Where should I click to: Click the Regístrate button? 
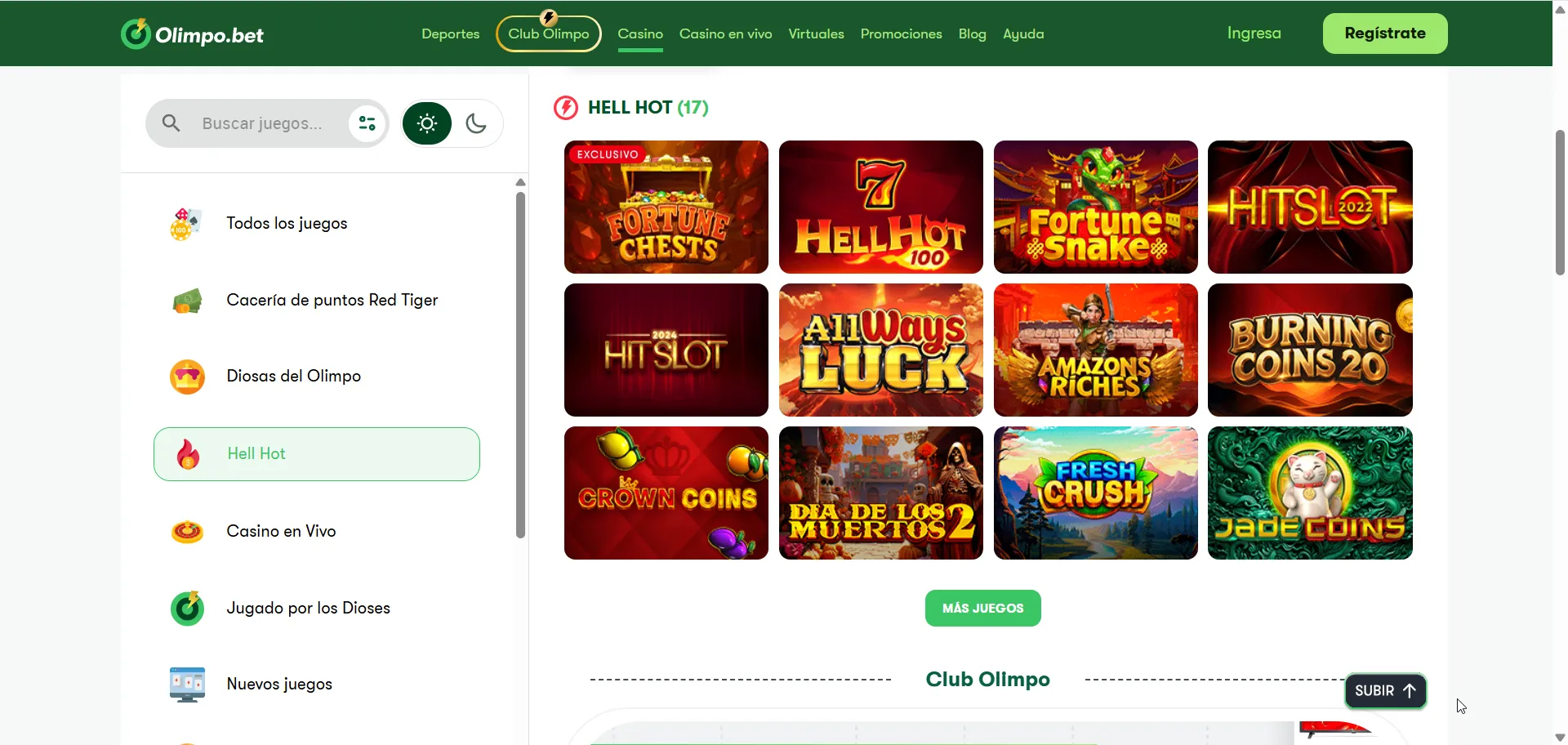[x=1385, y=33]
